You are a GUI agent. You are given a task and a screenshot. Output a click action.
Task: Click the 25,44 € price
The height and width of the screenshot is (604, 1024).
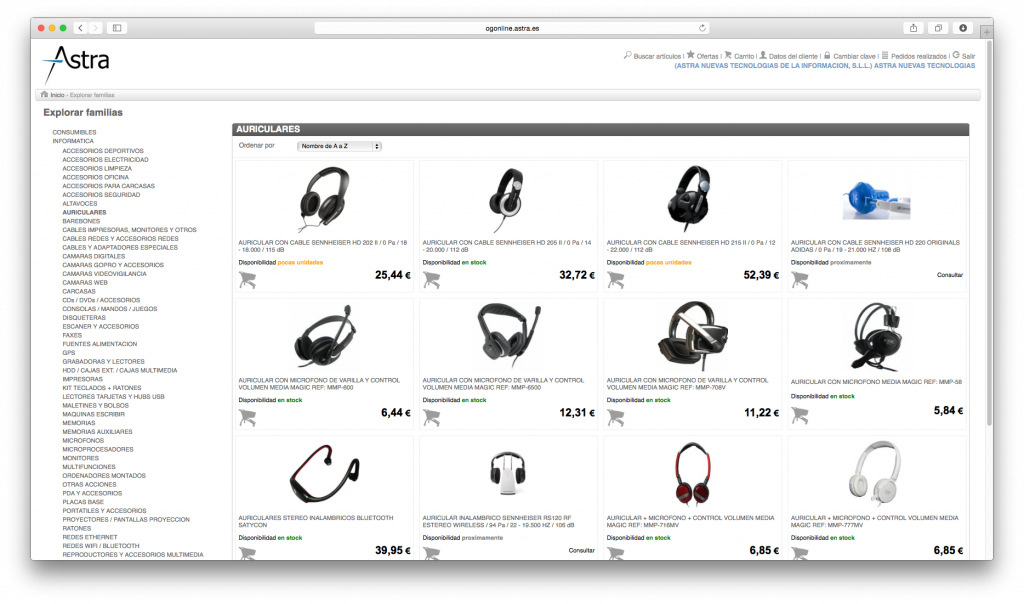(x=392, y=276)
